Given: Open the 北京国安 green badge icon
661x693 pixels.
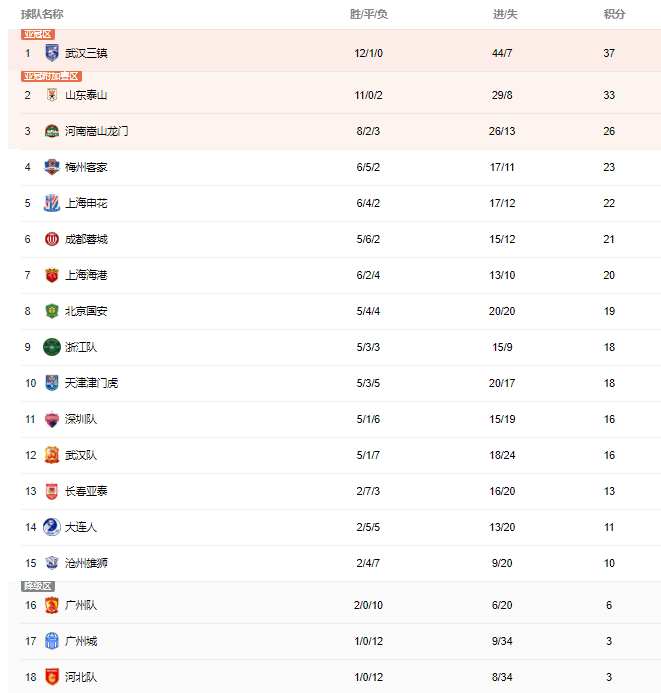Looking at the screenshot, I should point(52,311).
